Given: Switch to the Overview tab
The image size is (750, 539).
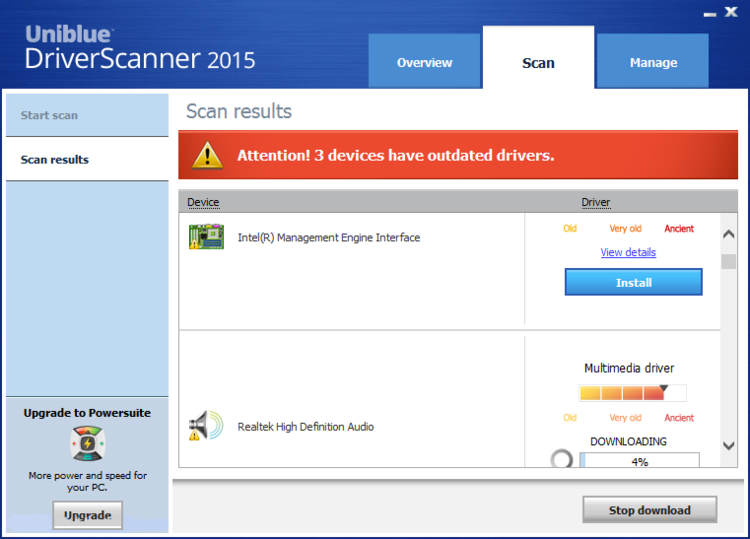Looking at the screenshot, I should click(424, 61).
